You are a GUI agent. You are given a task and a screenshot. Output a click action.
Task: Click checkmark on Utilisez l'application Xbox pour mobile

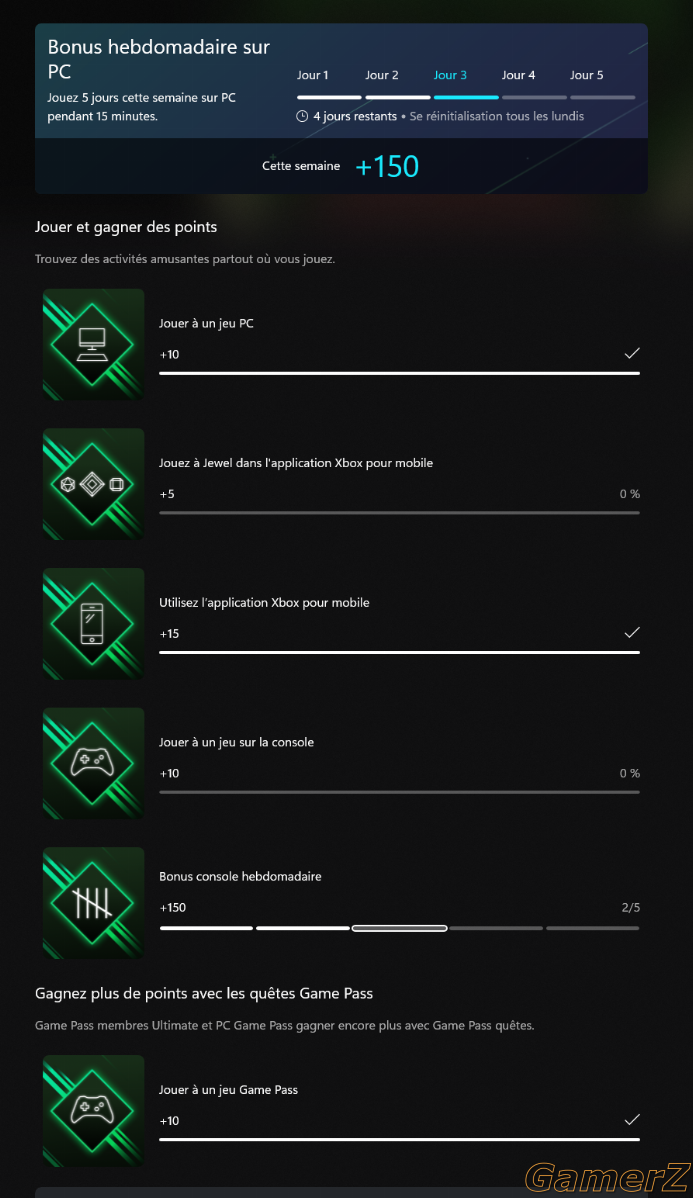tap(632, 632)
